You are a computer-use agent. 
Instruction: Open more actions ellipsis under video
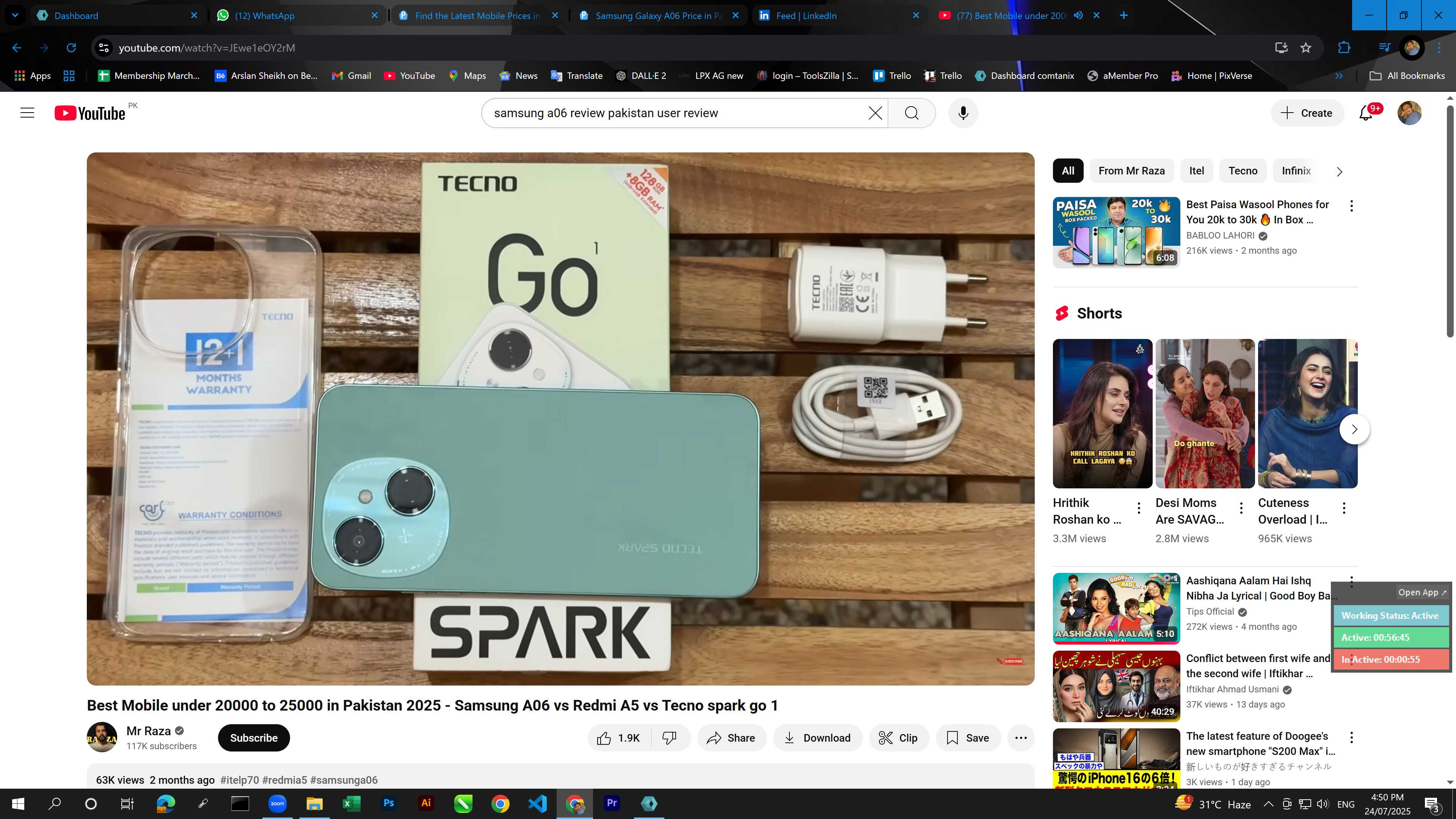1021,737
